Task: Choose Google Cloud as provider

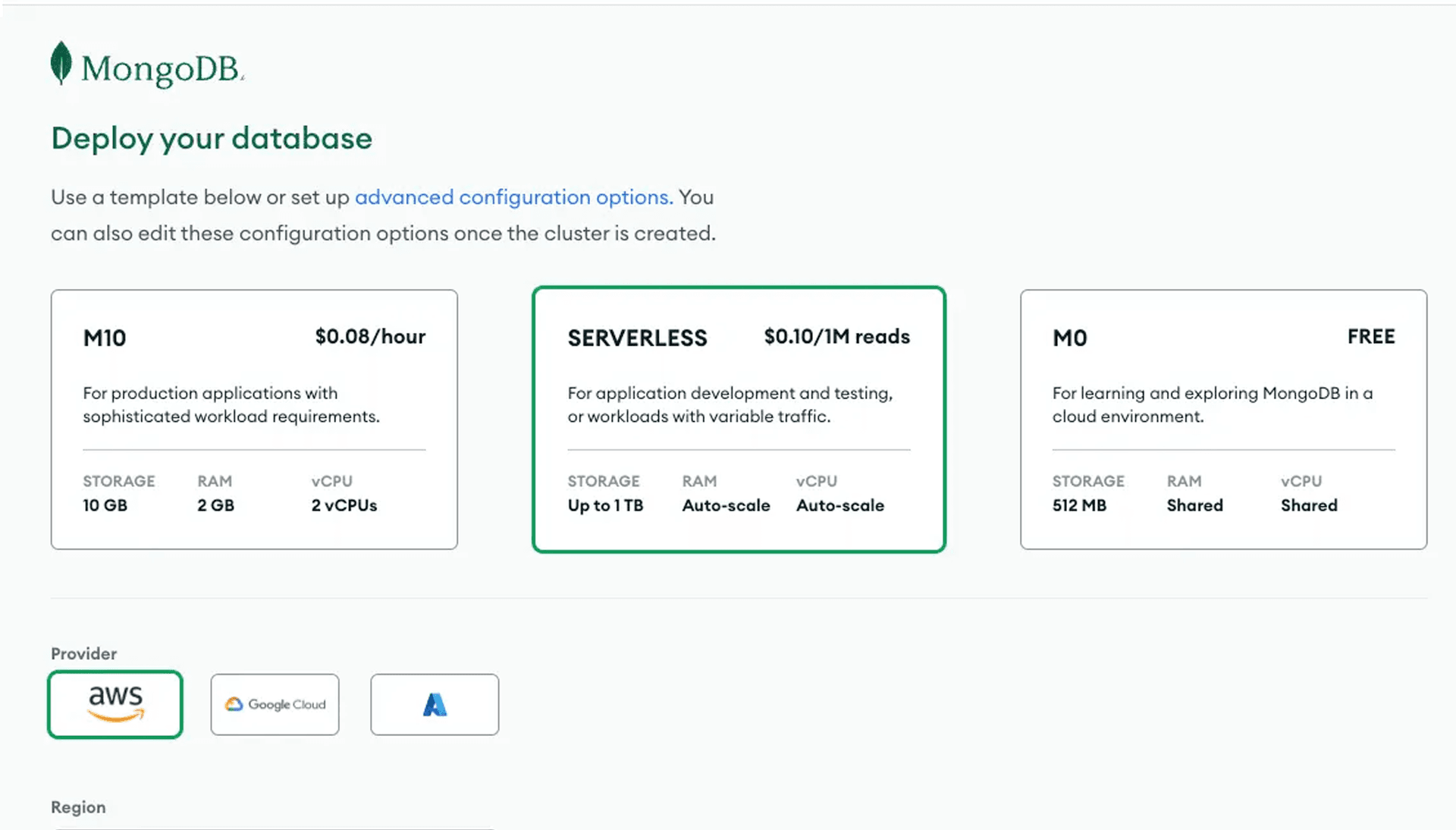Action: pos(275,704)
